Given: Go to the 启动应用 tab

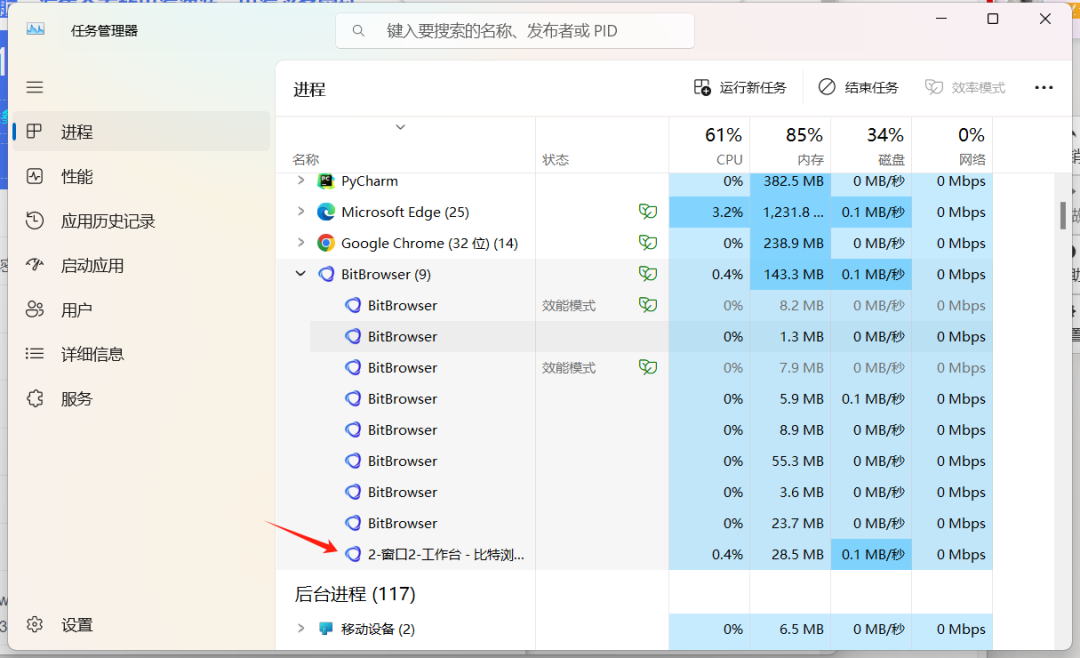Looking at the screenshot, I should (x=141, y=265).
